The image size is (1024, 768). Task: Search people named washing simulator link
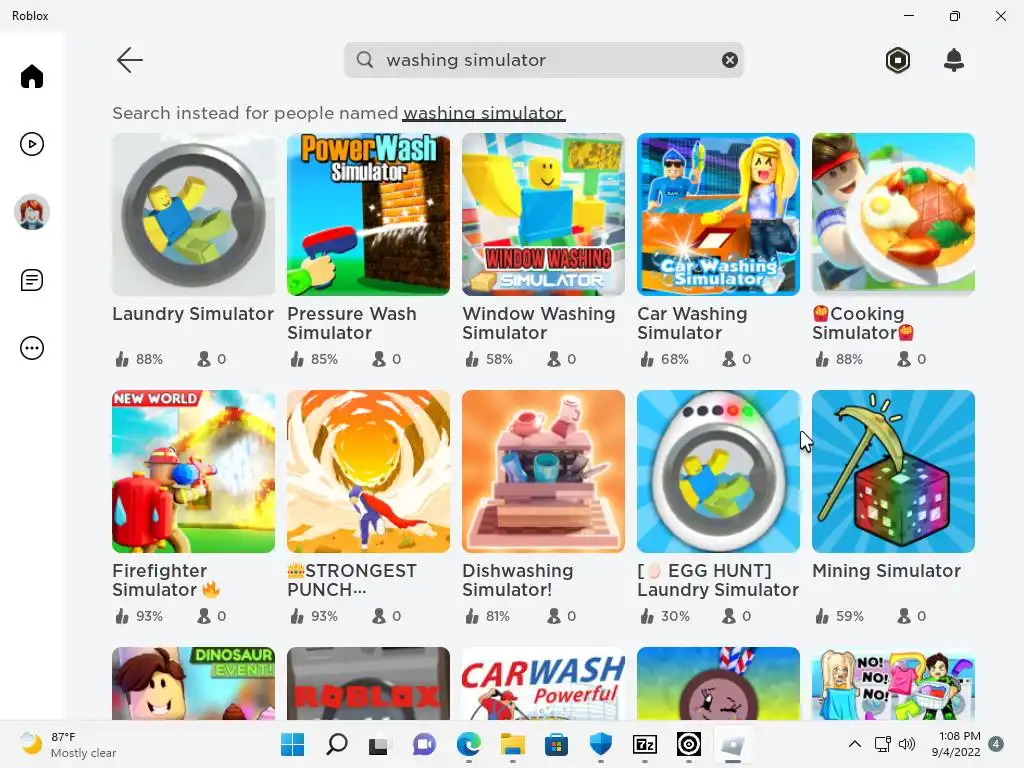coord(483,113)
